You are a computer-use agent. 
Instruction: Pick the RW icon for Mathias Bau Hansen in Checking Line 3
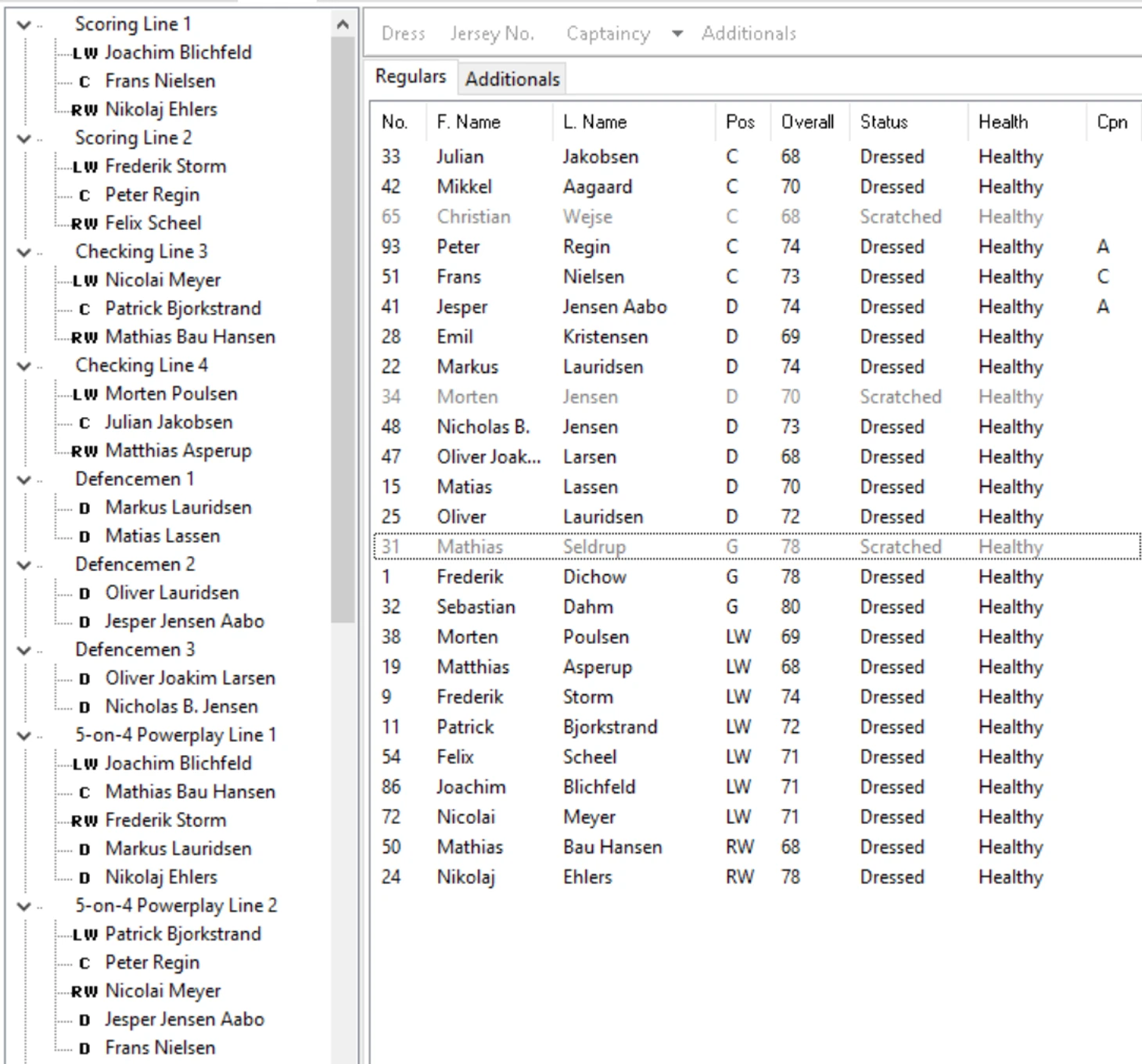click(x=84, y=338)
